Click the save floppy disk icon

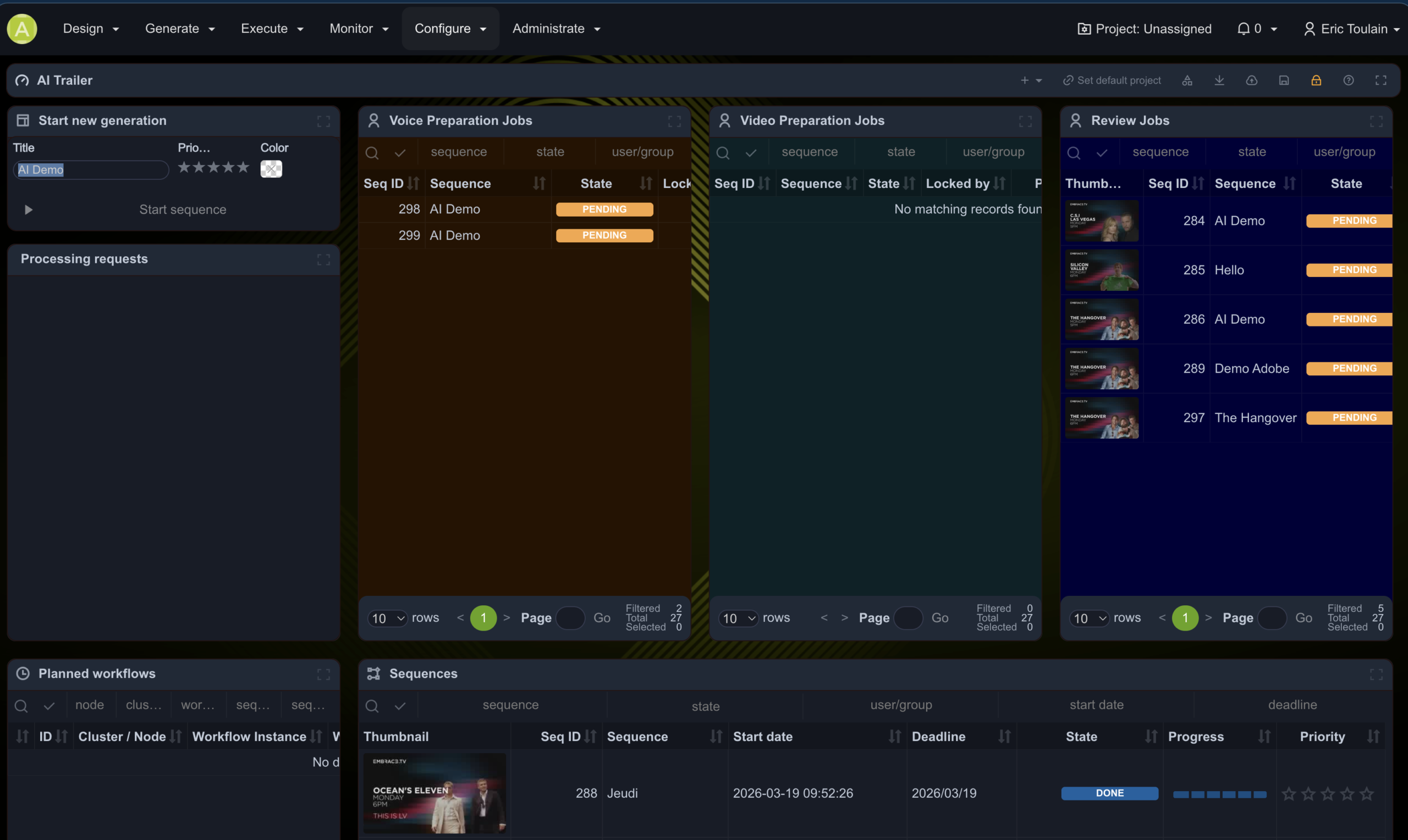(1284, 80)
